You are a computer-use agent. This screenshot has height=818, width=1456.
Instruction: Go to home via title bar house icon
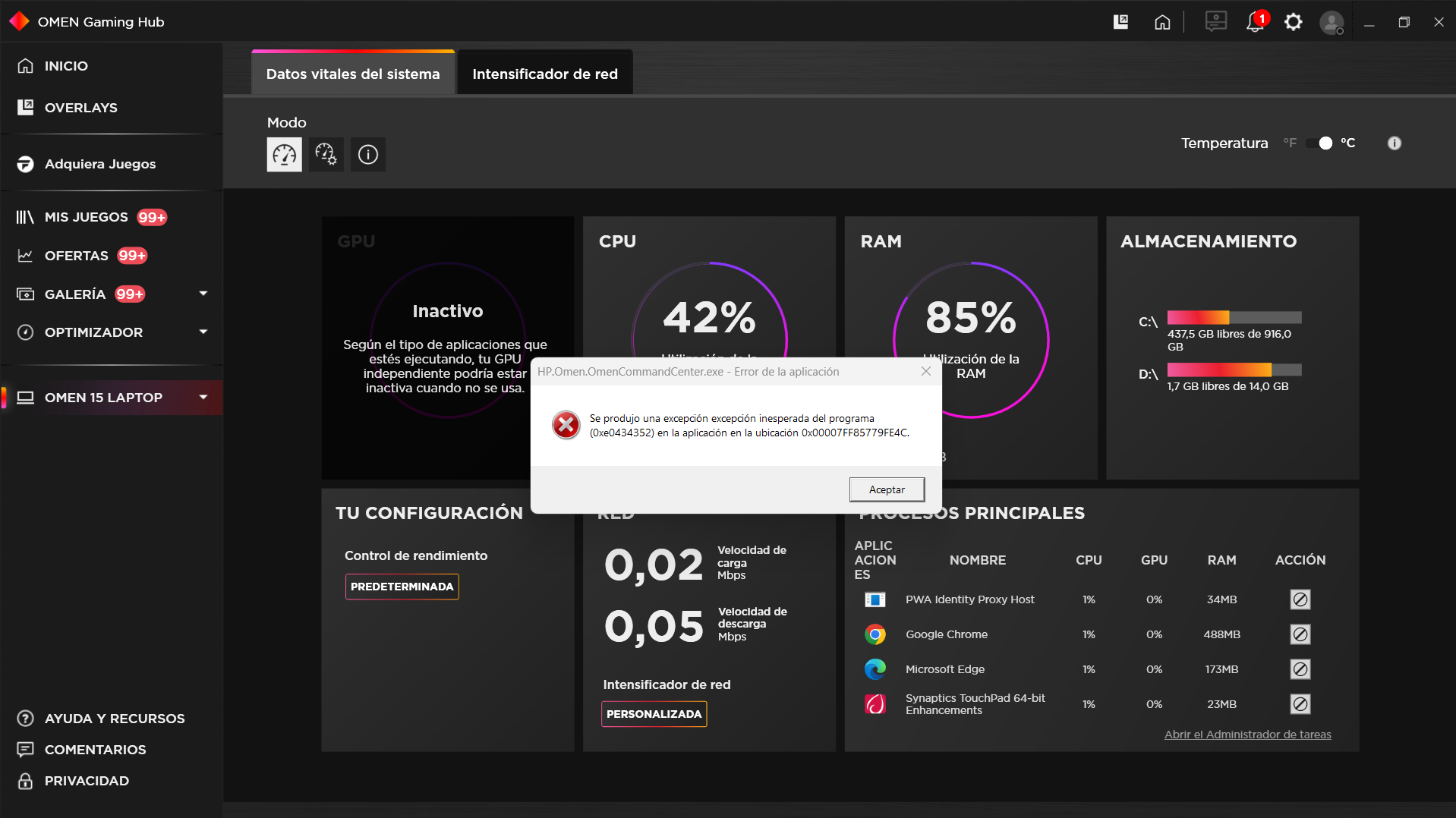[1162, 22]
